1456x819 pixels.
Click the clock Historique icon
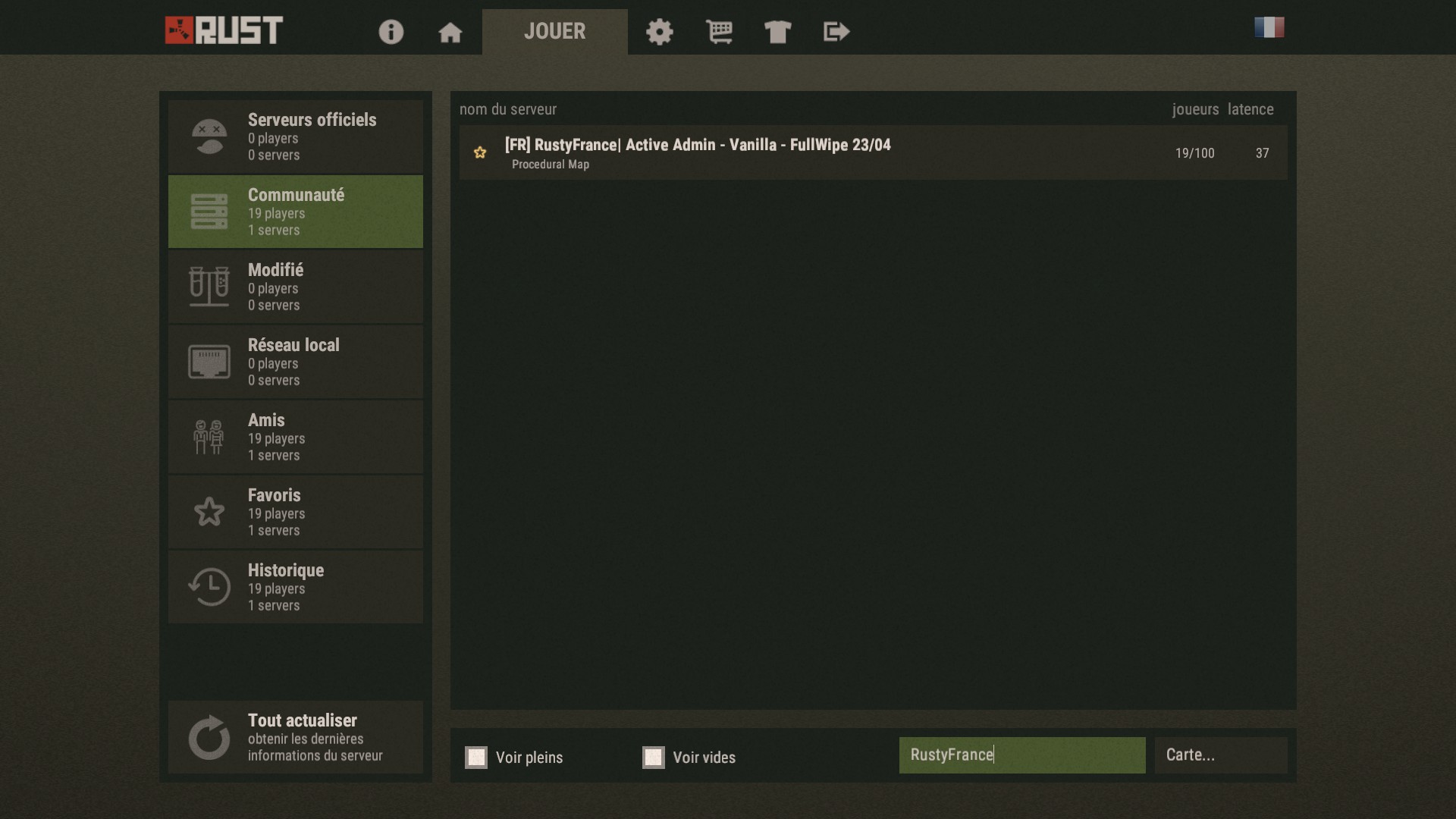tap(209, 587)
